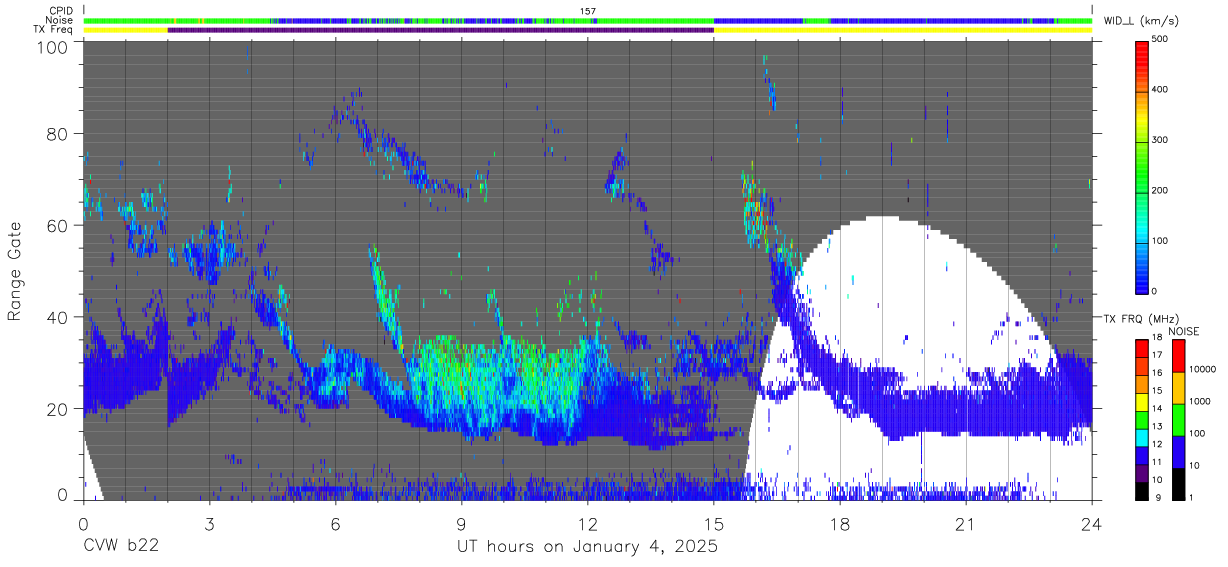The image size is (1228, 567).
Task: Click the UT hours on January 4, 2025 title
Action: point(587,547)
